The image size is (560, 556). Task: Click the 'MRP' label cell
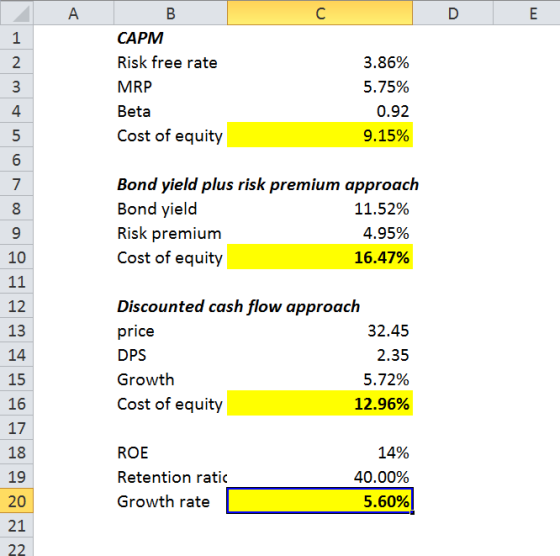tap(171, 86)
